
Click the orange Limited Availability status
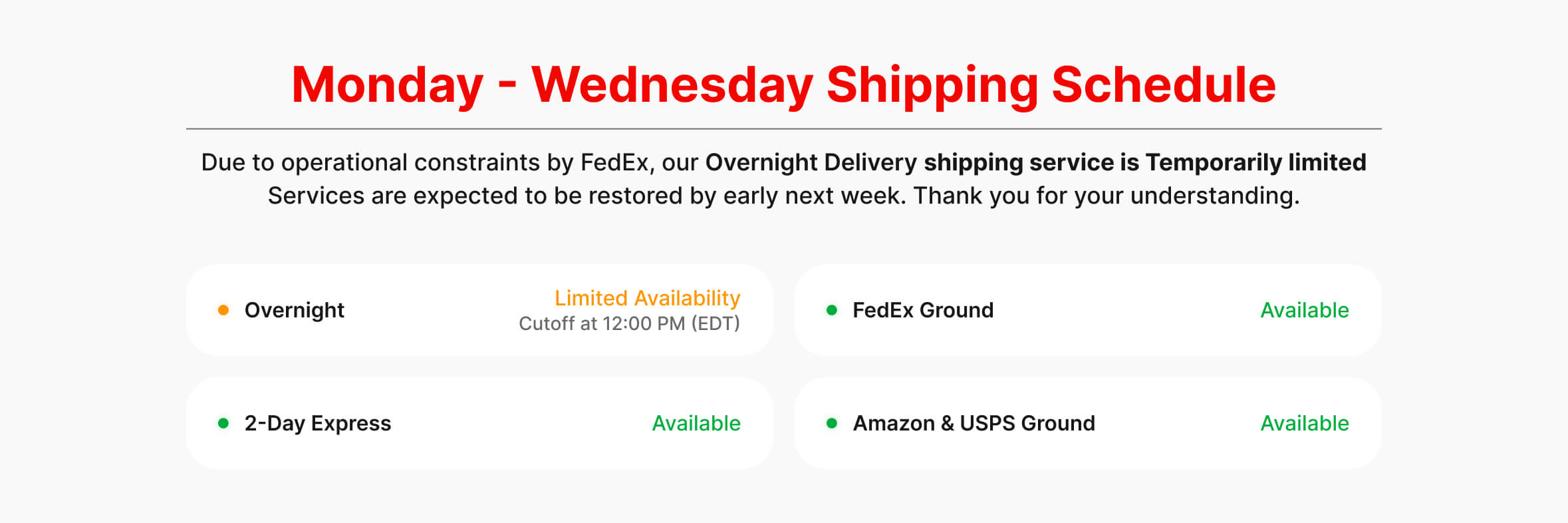pyautogui.click(x=647, y=298)
